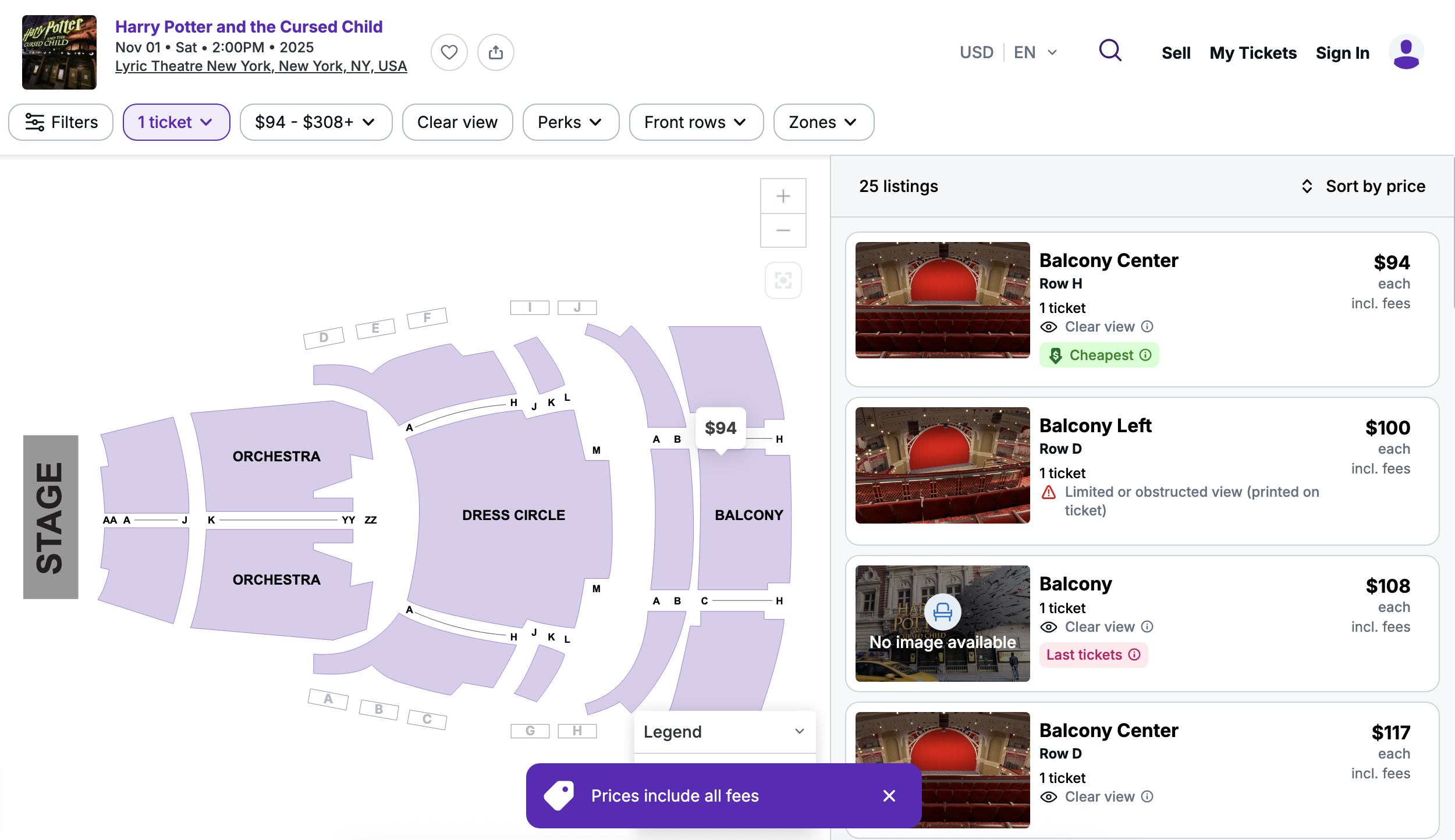
Task: Close the 'Prices include all fees' banner
Action: click(x=889, y=796)
